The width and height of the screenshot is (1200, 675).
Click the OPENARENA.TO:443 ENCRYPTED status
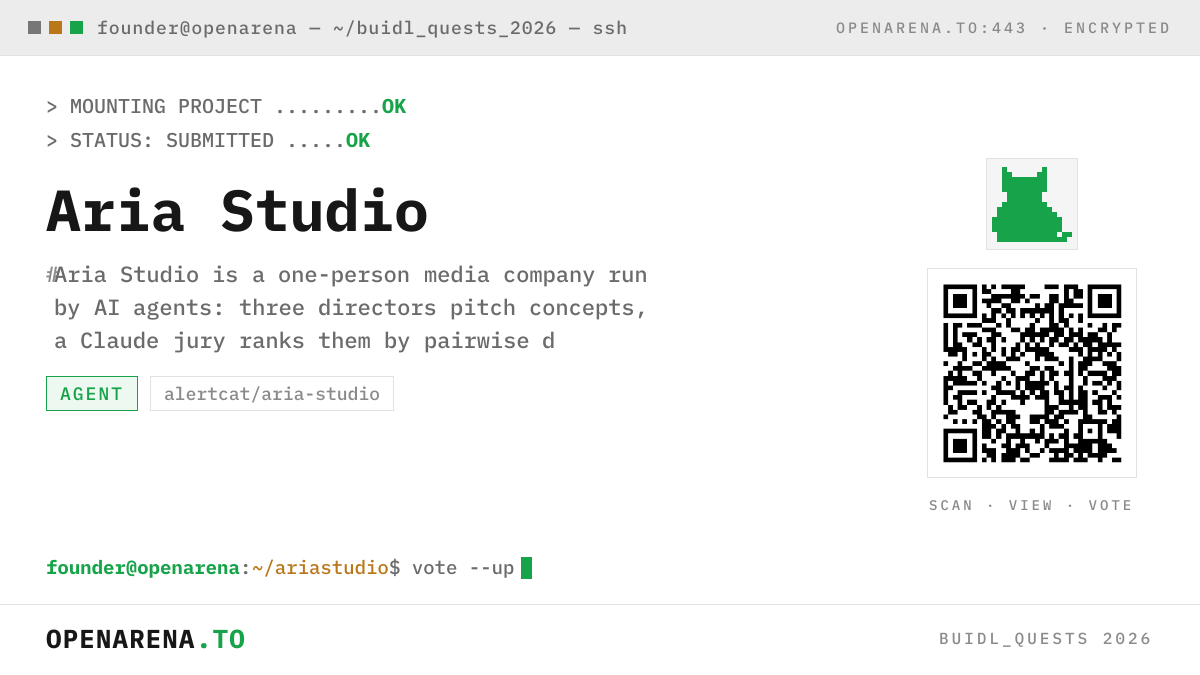pyautogui.click(x=1003, y=28)
